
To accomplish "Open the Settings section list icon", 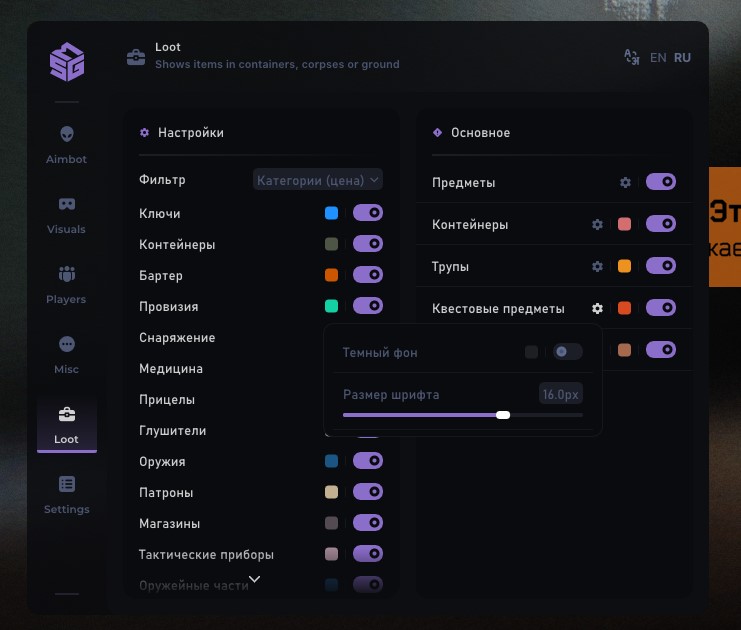I will 67,484.
